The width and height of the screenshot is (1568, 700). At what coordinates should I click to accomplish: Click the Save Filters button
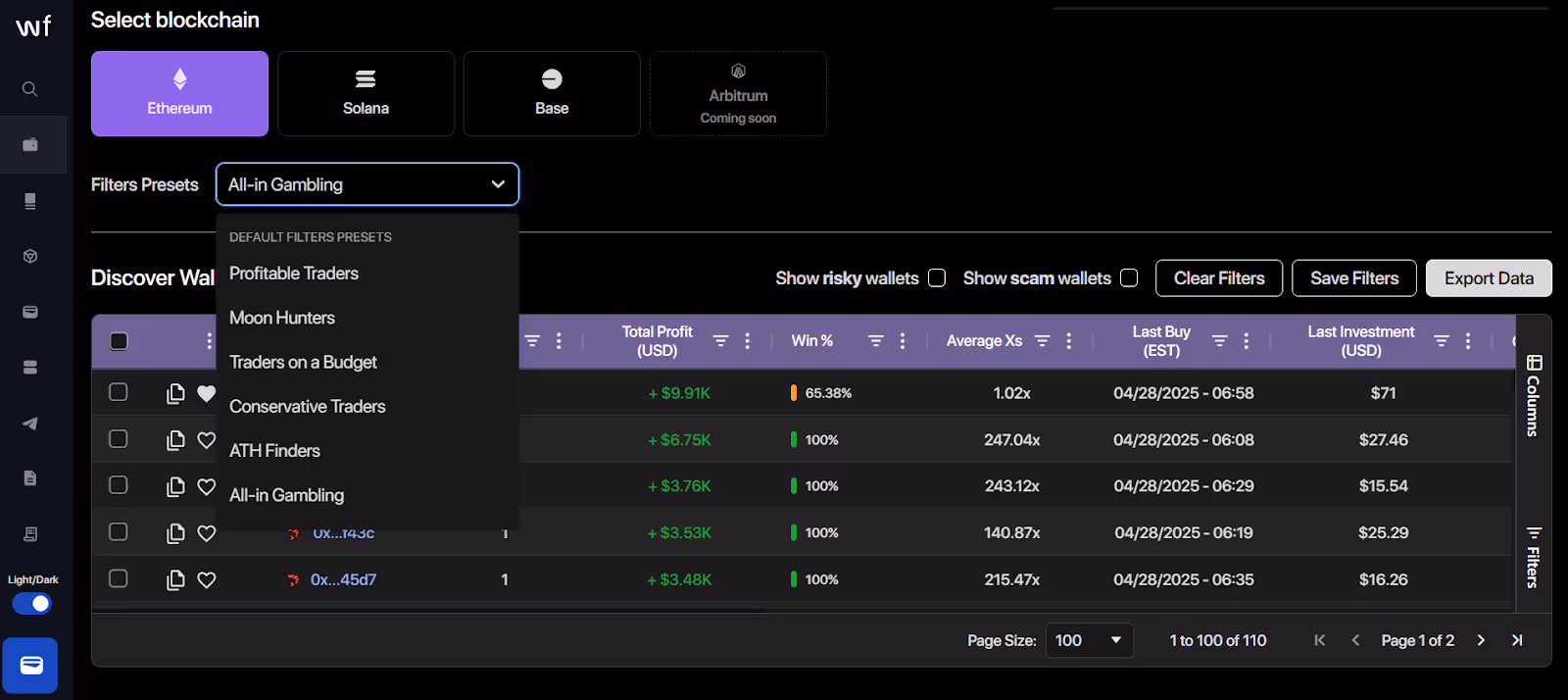1354,278
